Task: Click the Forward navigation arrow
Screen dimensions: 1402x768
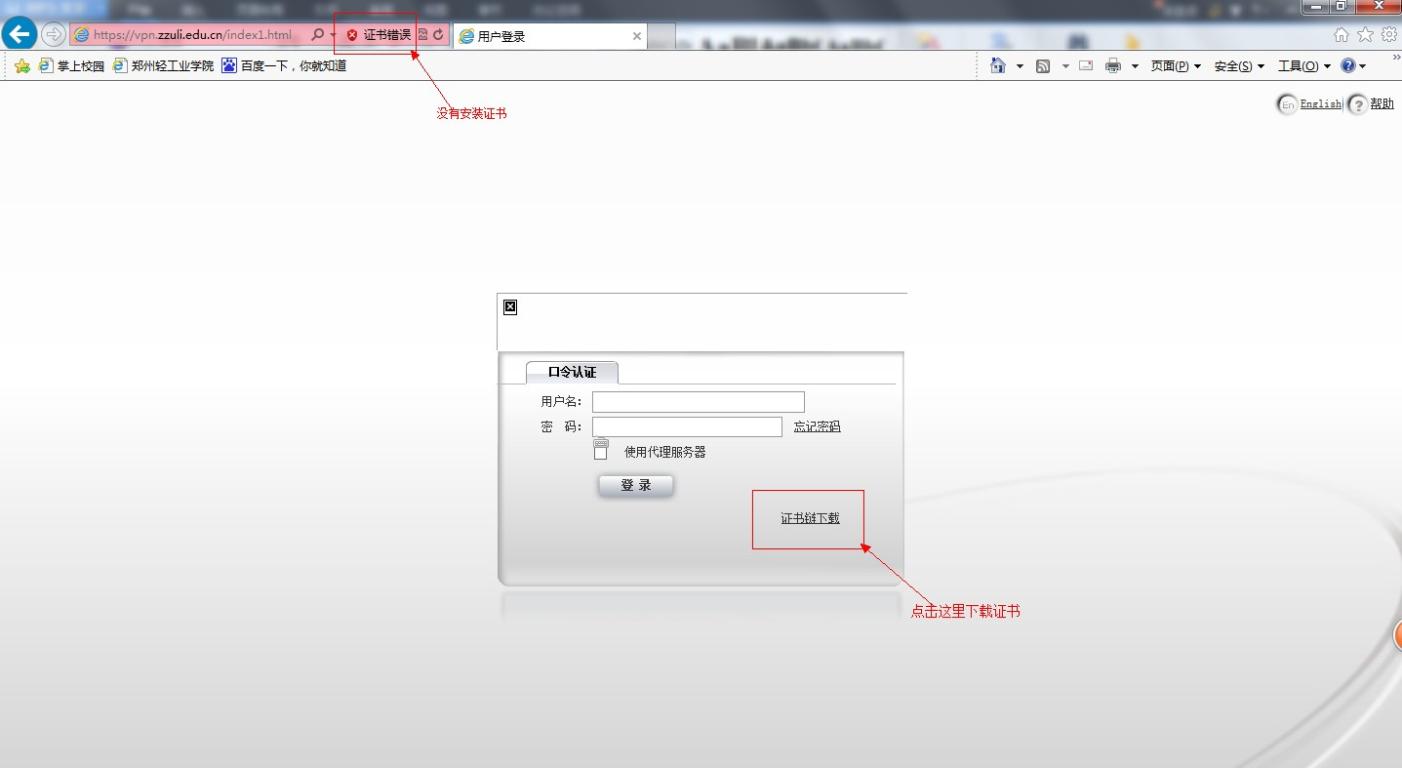Action: click(52, 35)
